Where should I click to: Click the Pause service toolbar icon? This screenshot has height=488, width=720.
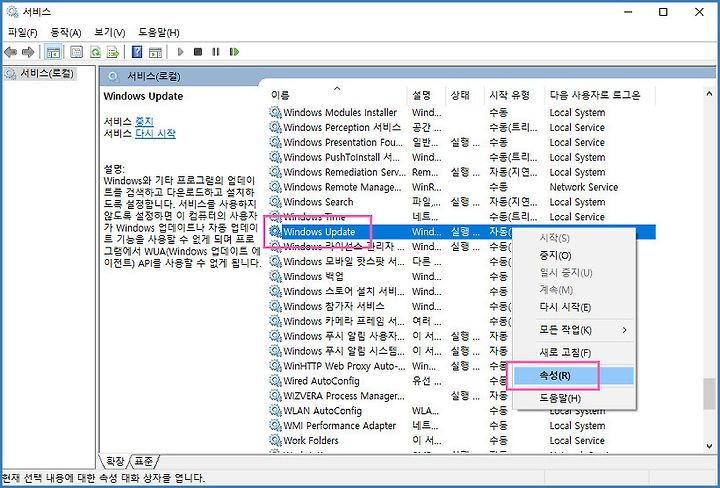pos(215,52)
